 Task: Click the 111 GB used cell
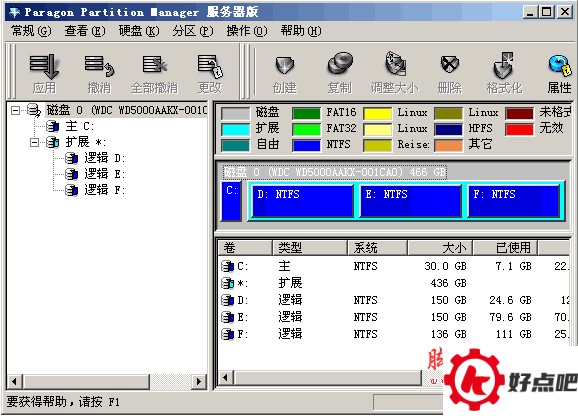513,334
